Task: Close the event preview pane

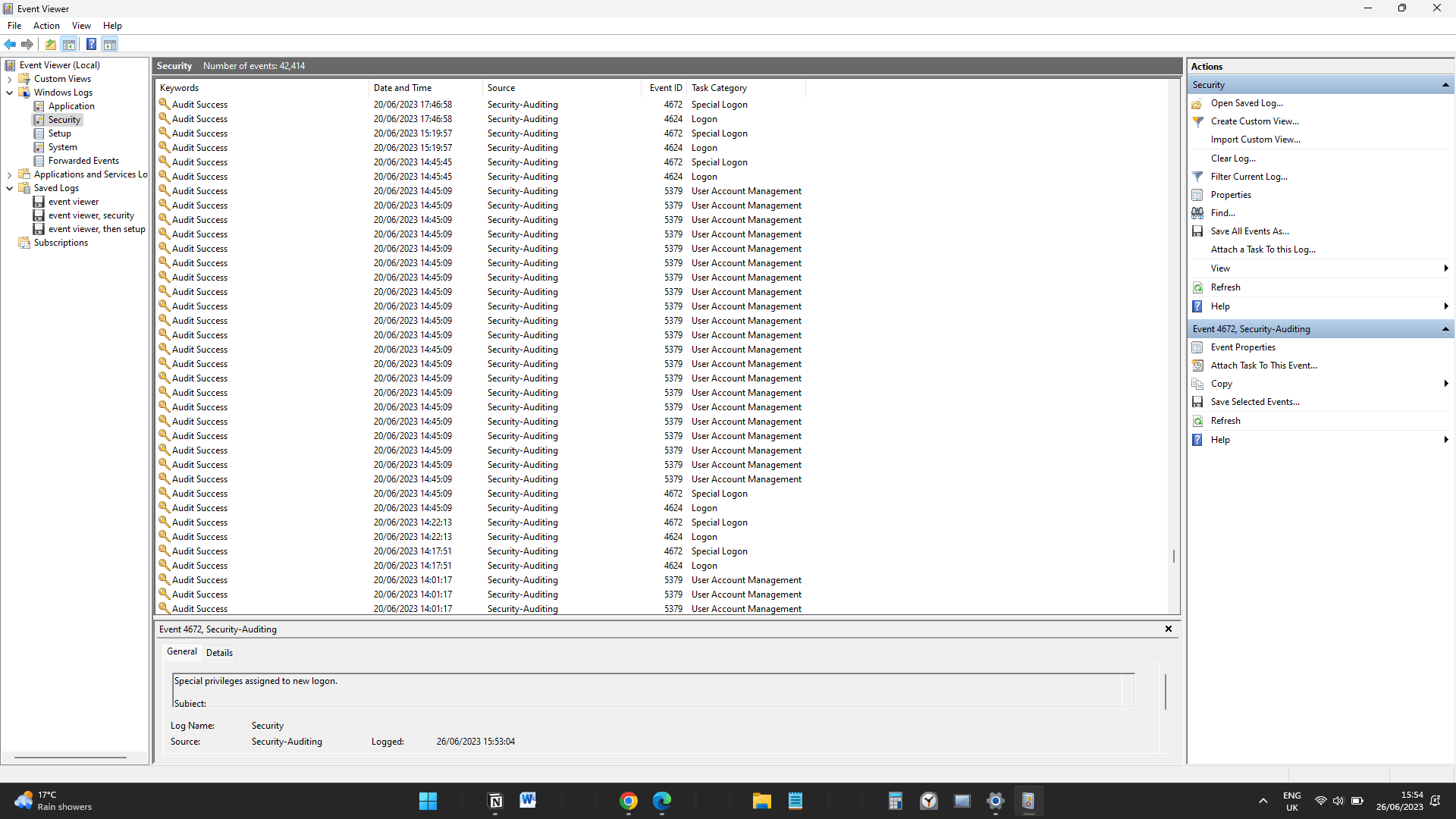Action: pyautogui.click(x=1168, y=629)
